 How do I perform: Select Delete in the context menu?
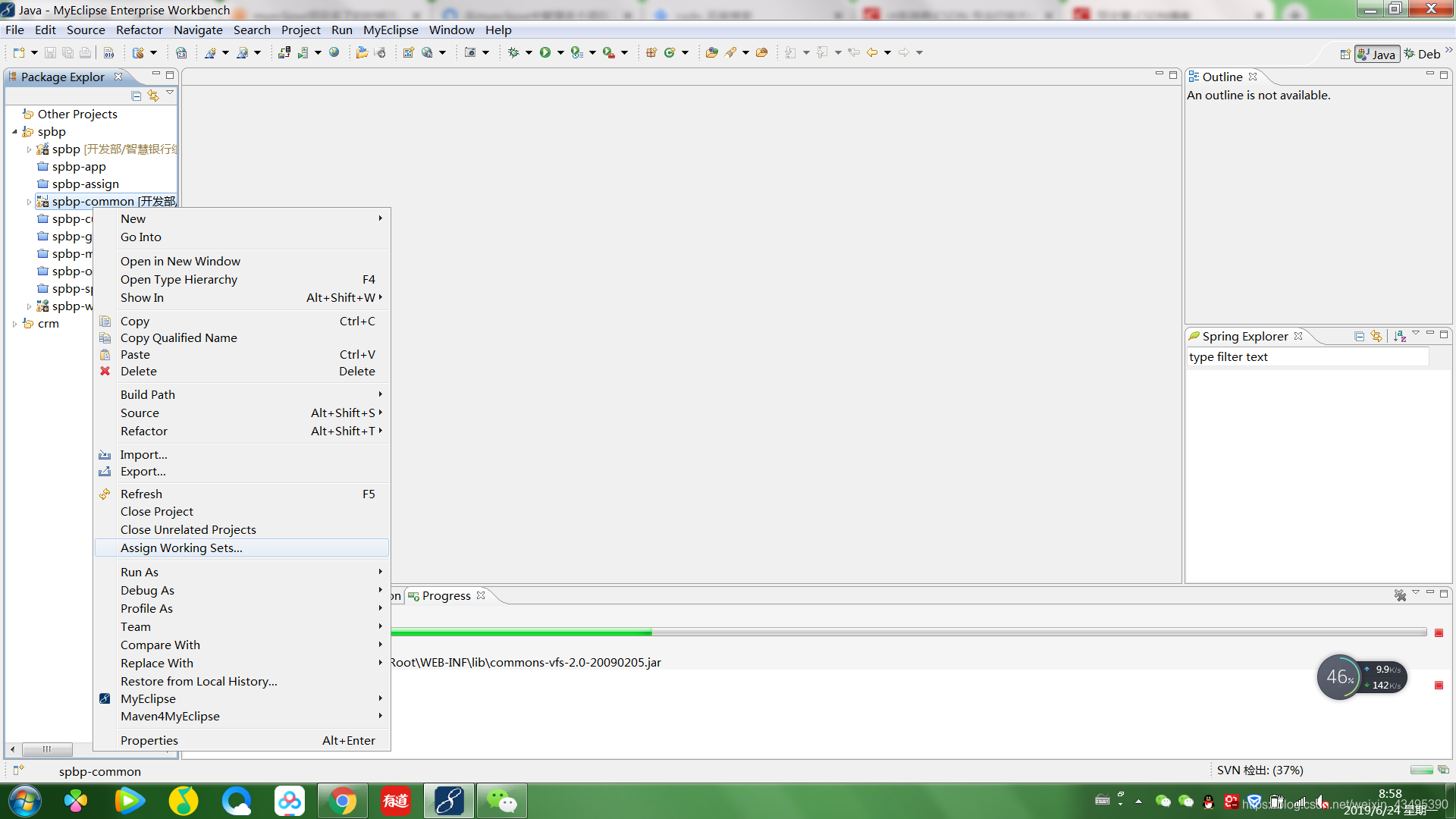(242, 371)
